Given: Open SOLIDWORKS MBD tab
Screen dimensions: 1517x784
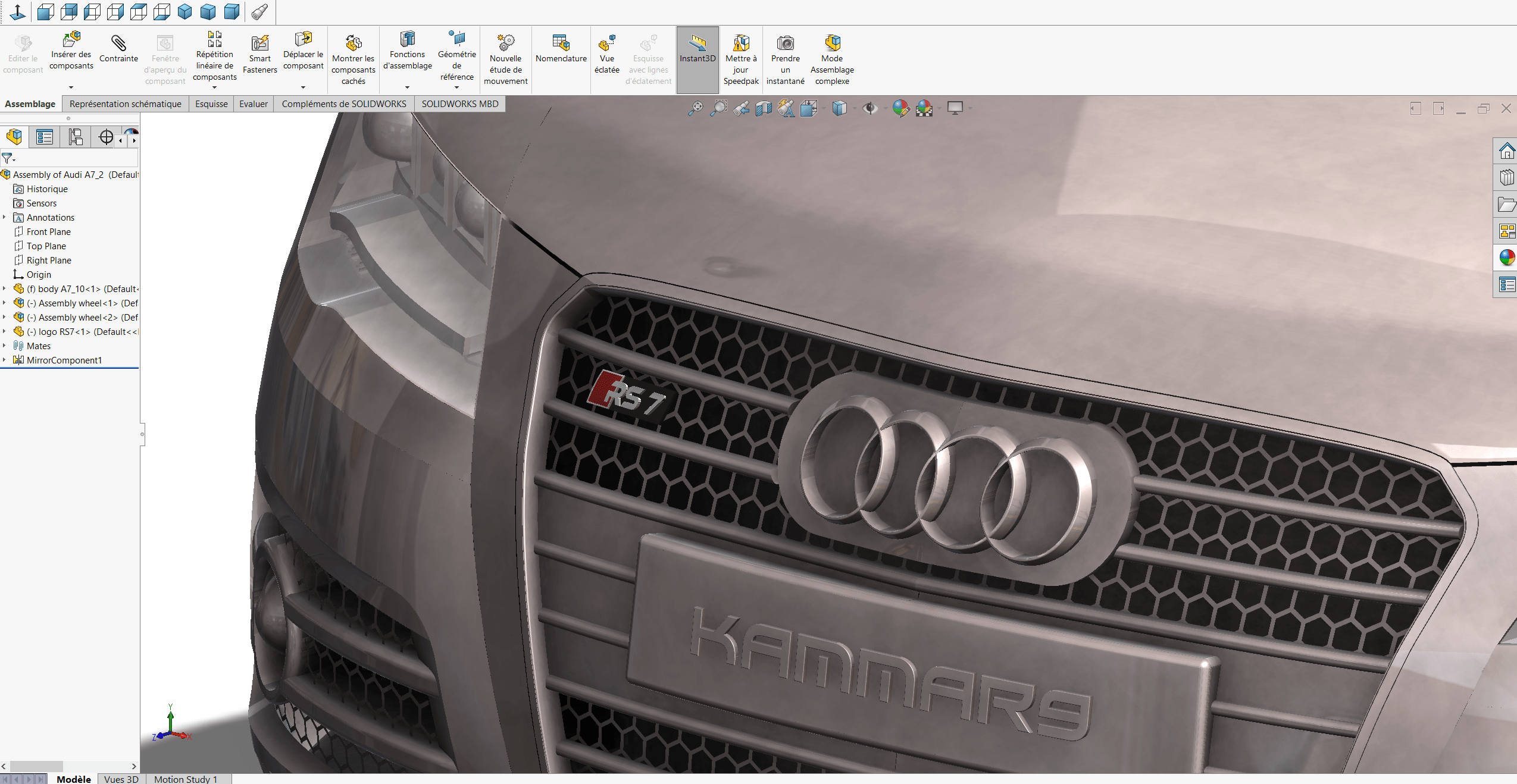Looking at the screenshot, I should pos(460,104).
